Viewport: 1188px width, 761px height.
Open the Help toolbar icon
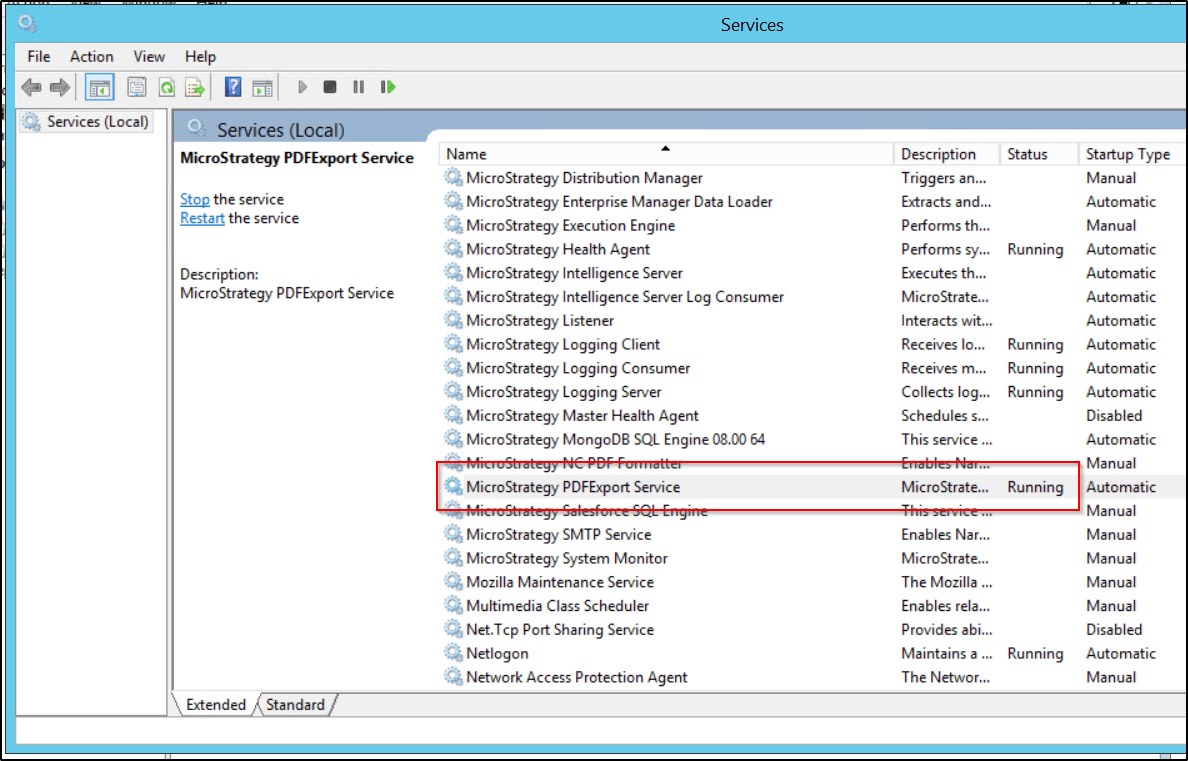click(x=233, y=87)
